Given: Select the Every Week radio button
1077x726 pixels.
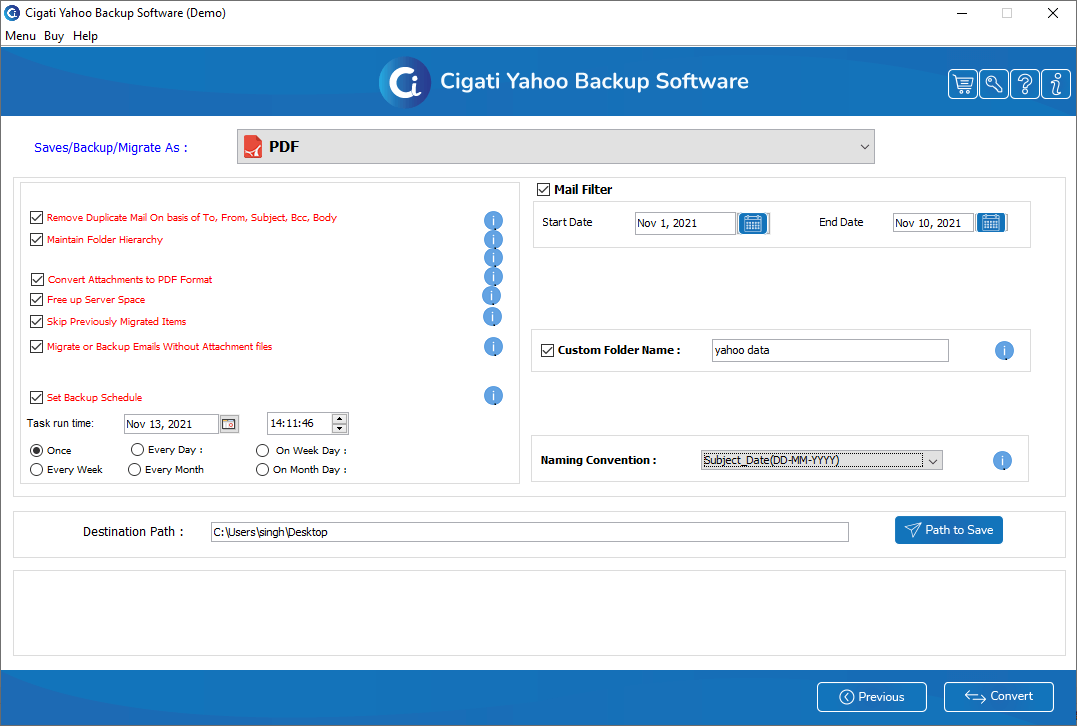Looking at the screenshot, I should coord(36,470).
